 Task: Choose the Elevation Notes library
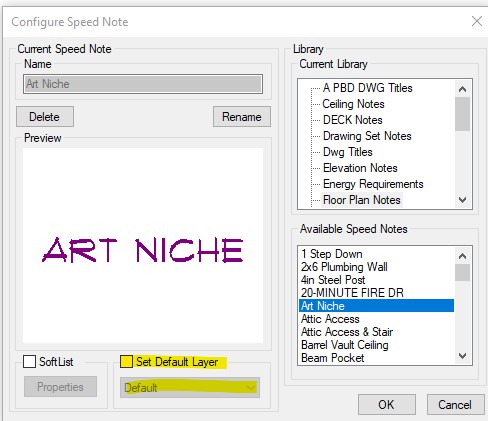tap(360, 168)
